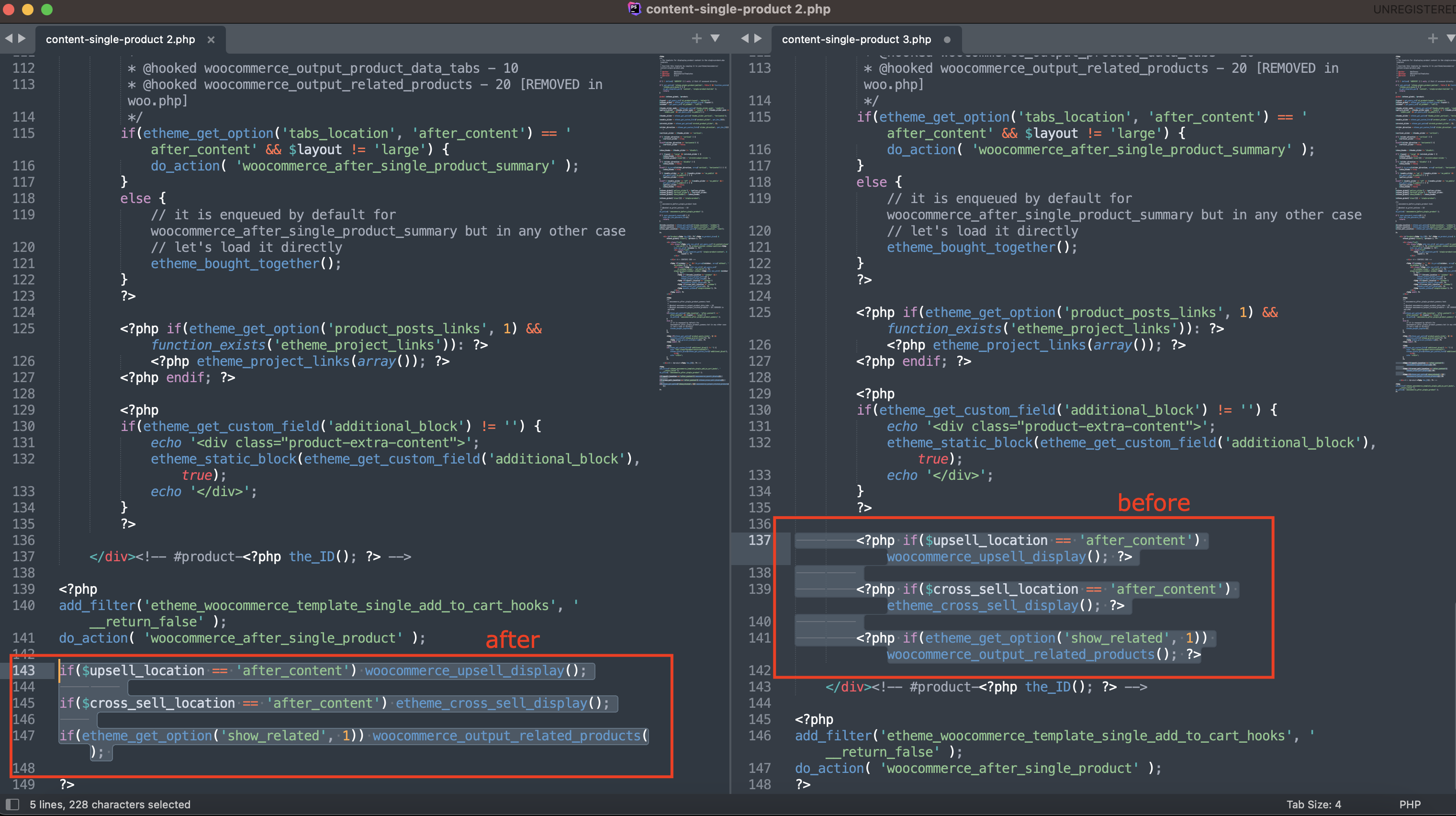1456x816 pixels.
Task: Close the content-single-product 2.php tab
Action: pos(211,40)
